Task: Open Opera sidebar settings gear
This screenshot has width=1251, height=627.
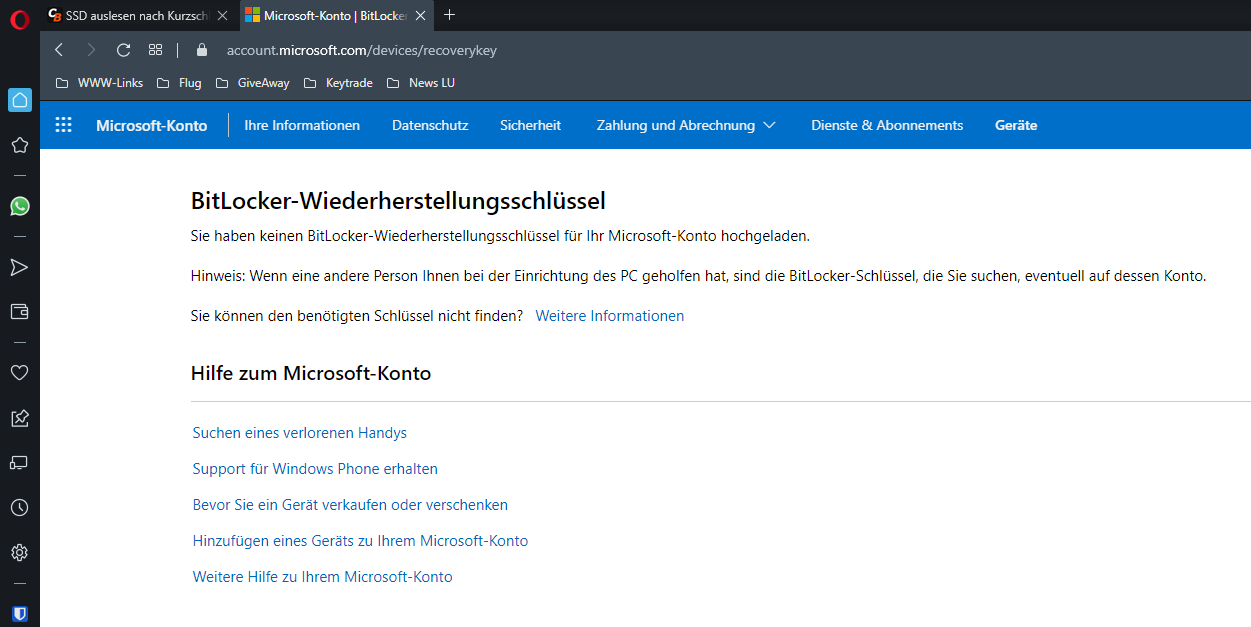Action: tap(19, 552)
